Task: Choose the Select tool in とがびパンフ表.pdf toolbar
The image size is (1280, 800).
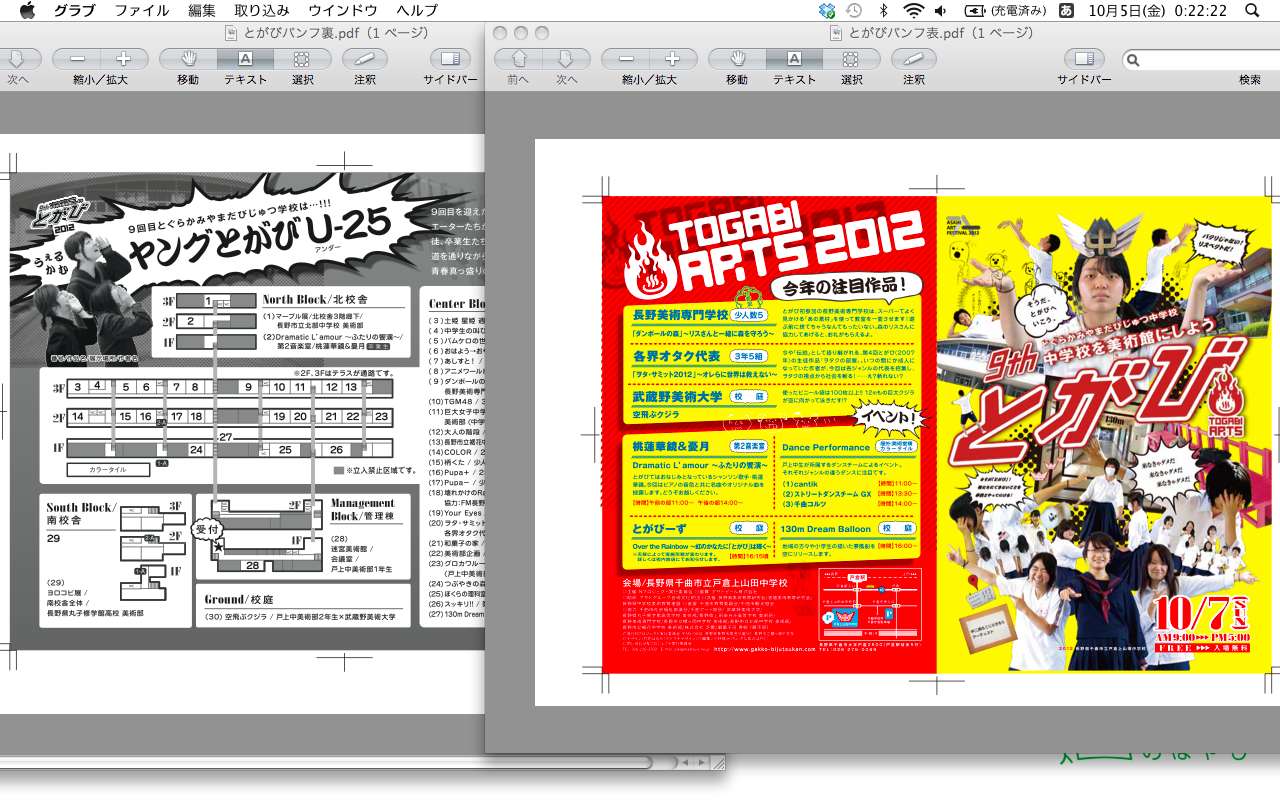Action: 851,59
